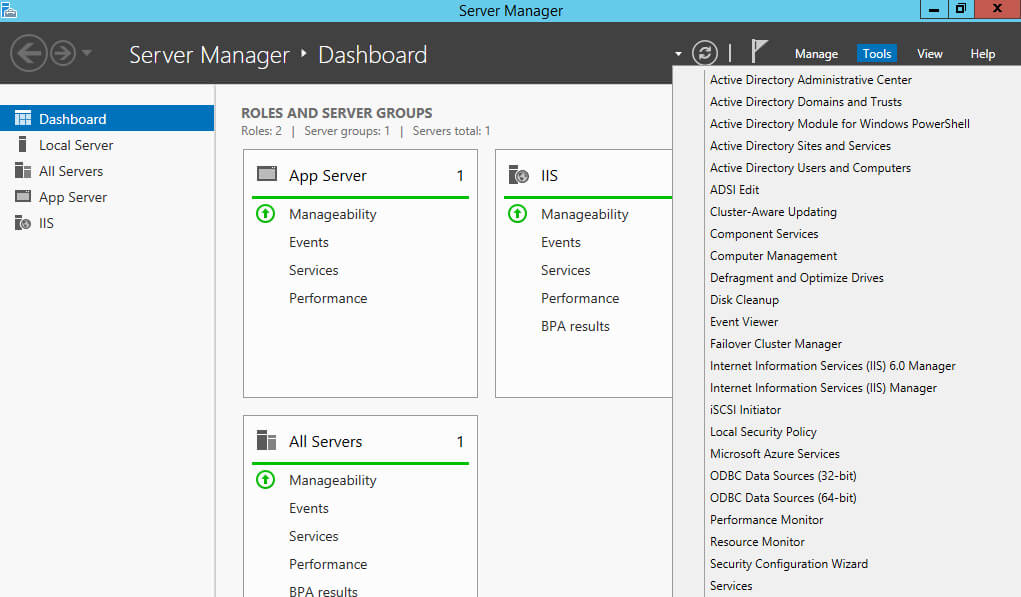
Task: Open Events in App Server tile
Action: pos(309,242)
